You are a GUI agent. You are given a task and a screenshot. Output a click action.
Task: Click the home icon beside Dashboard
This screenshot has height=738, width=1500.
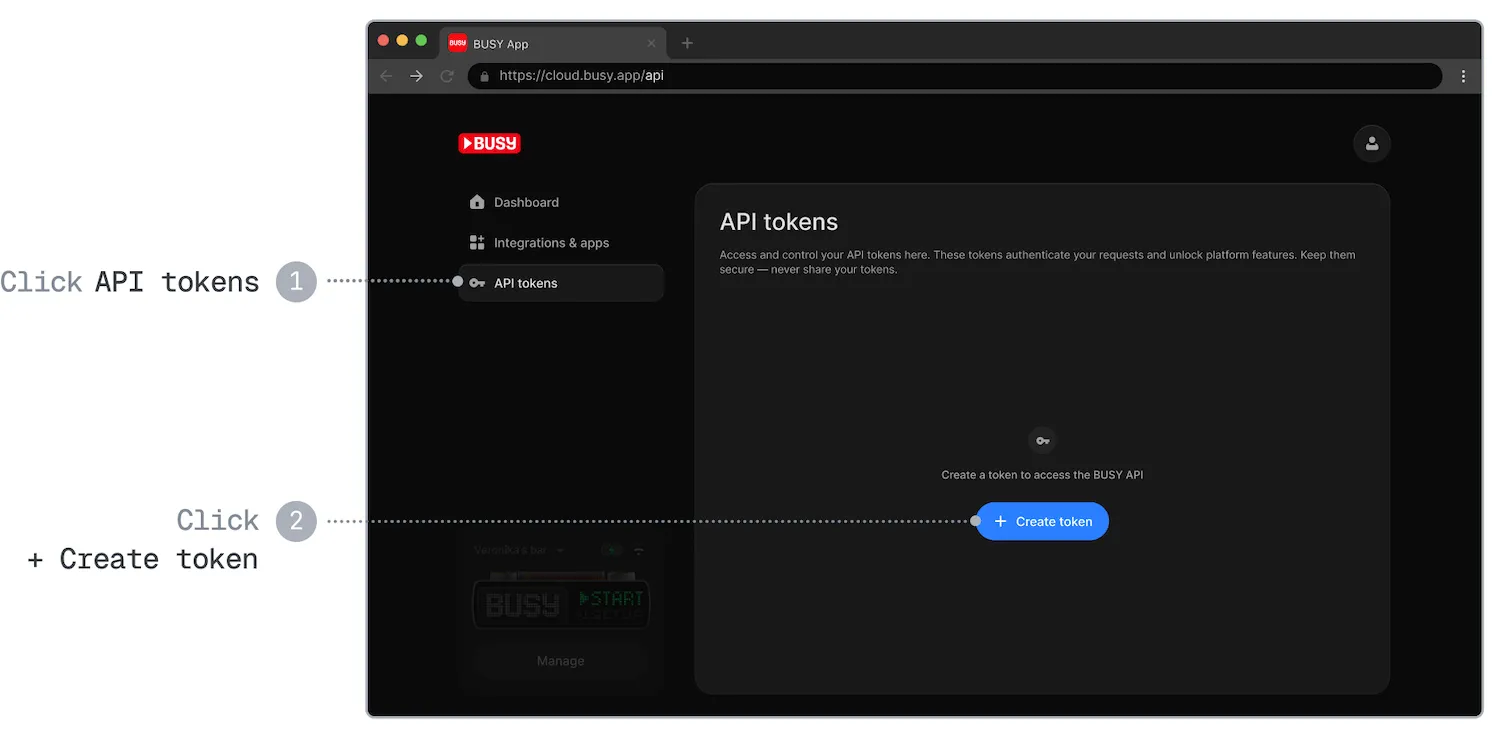tap(477, 202)
